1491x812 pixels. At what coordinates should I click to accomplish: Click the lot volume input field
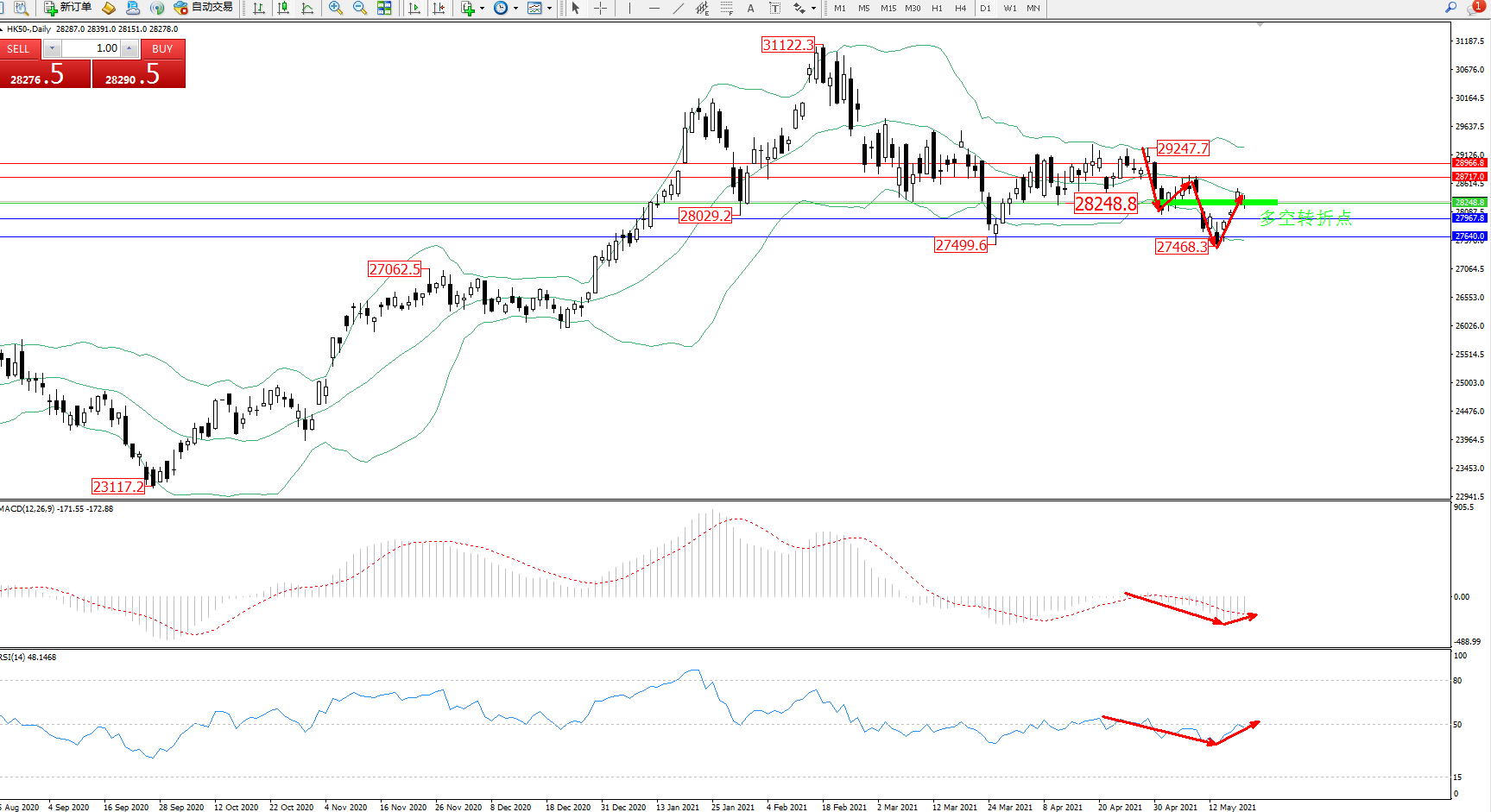[x=91, y=48]
